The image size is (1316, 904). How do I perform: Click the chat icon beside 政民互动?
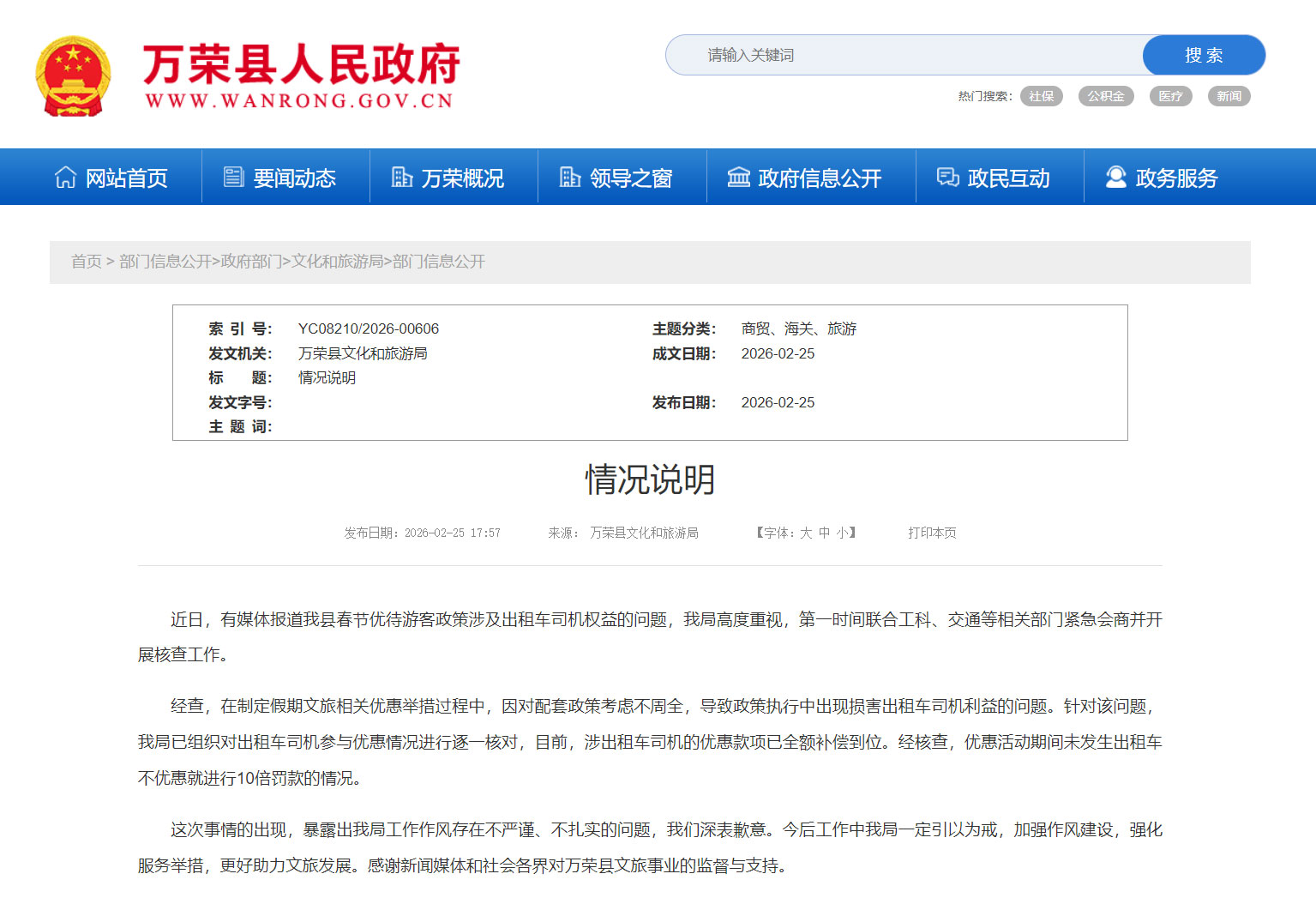click(947, 177)
